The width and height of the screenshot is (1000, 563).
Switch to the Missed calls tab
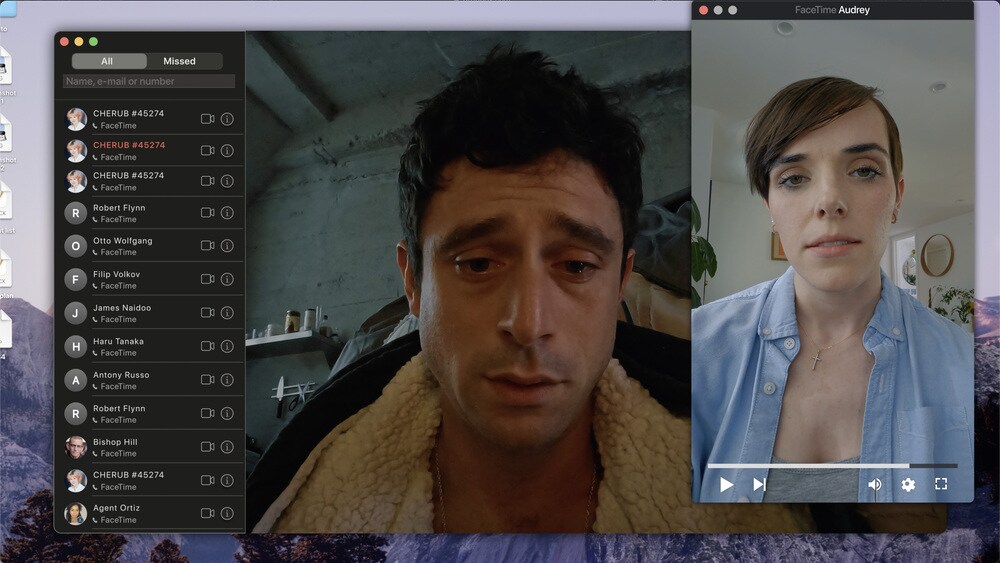click(184, 61)
